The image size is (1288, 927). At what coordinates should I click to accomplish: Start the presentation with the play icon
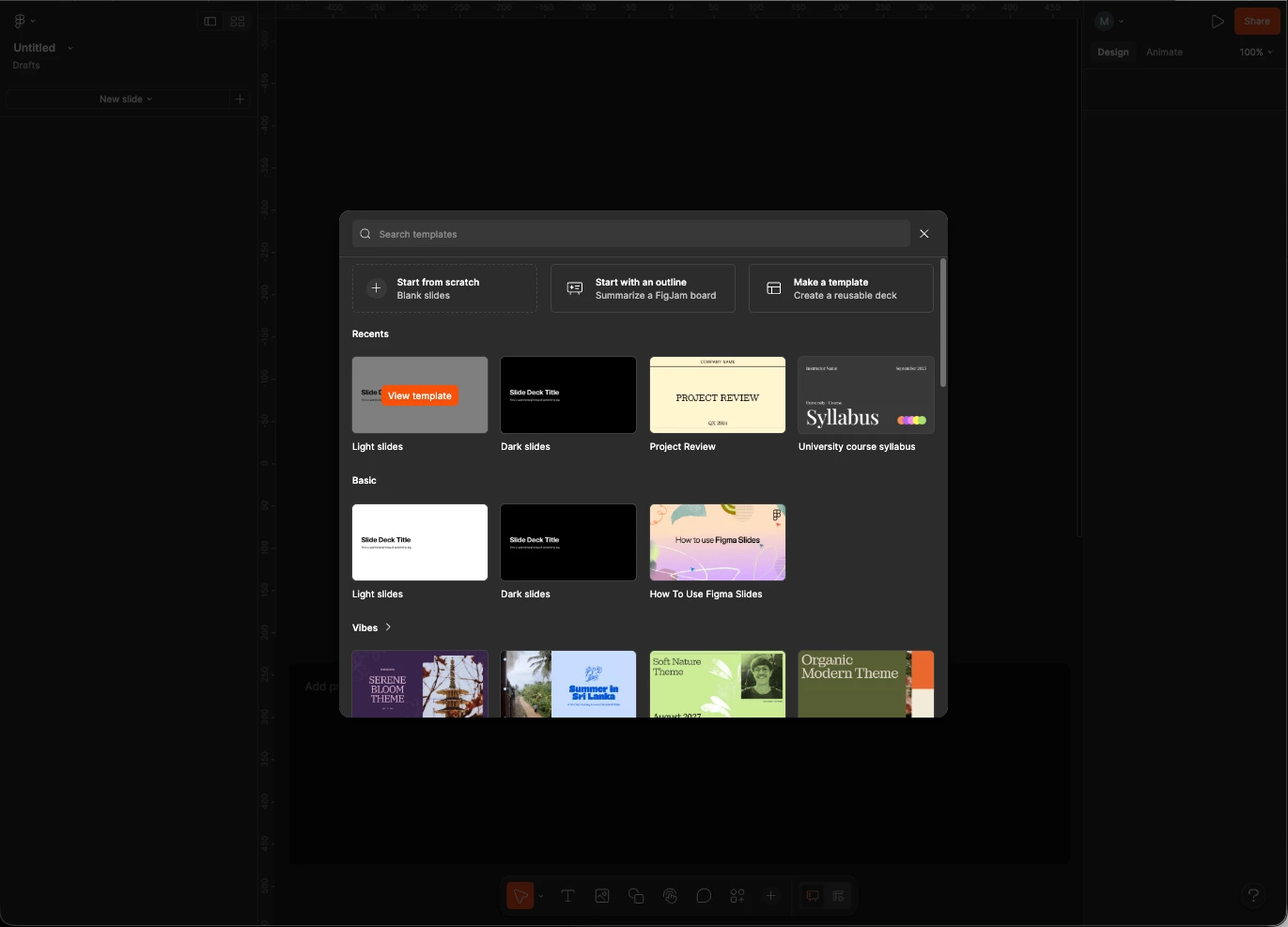pos(1217,21)
